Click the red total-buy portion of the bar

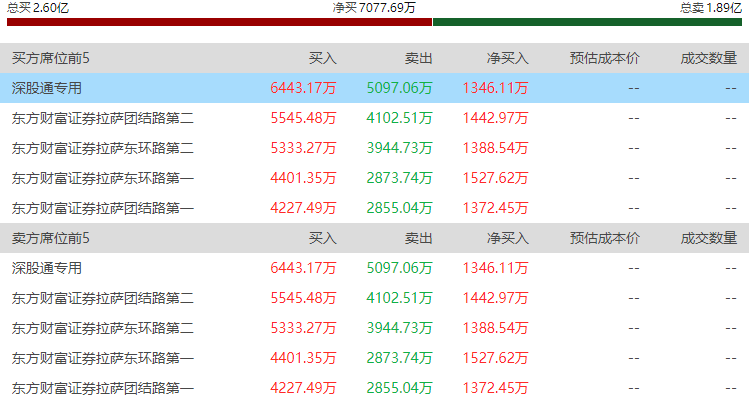[x=219, y=22]
